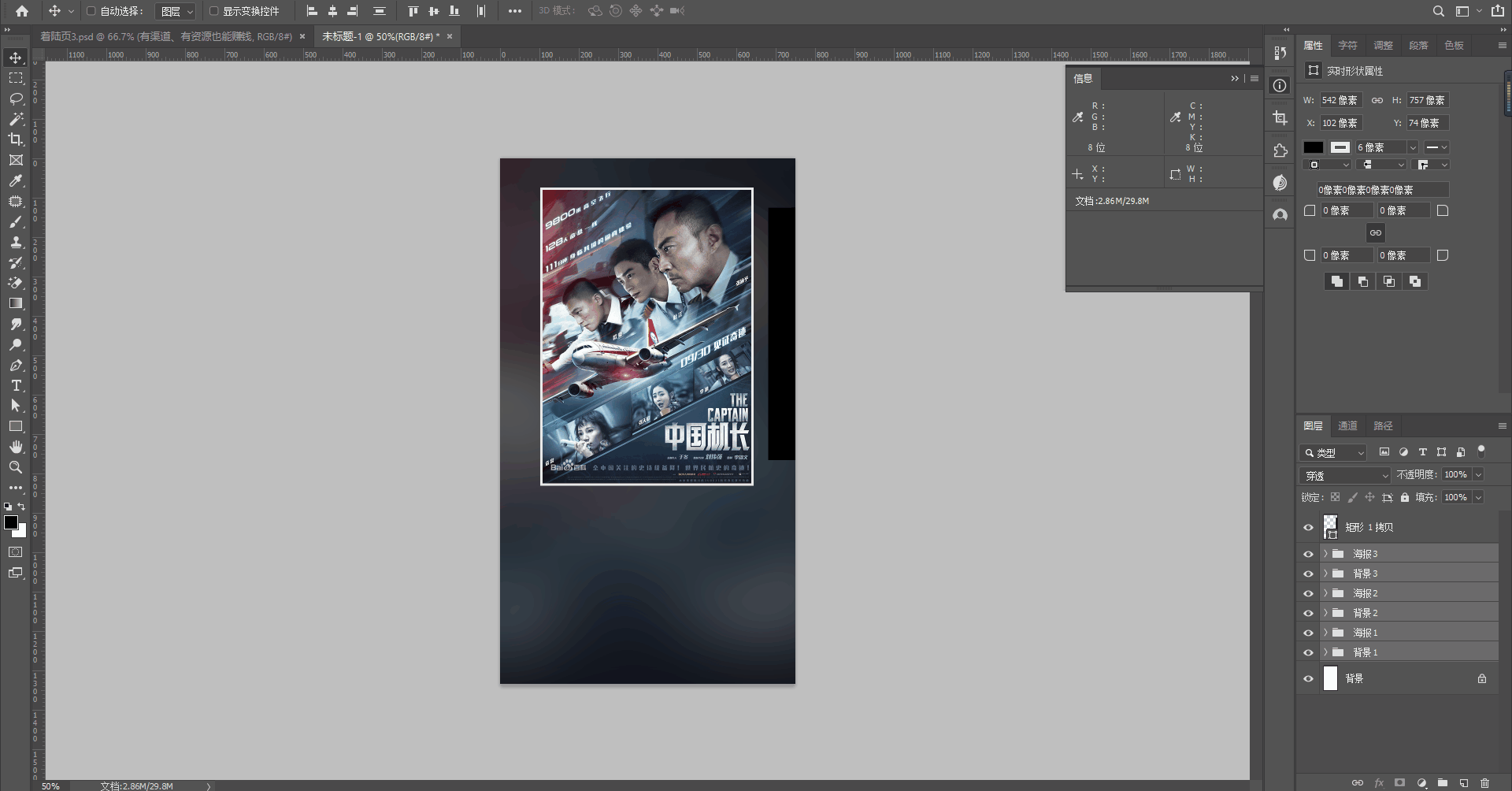This screenshot has height=791, width=1512.
Task: Click the shape stroke color swatch
Action: coord(1340,147)
